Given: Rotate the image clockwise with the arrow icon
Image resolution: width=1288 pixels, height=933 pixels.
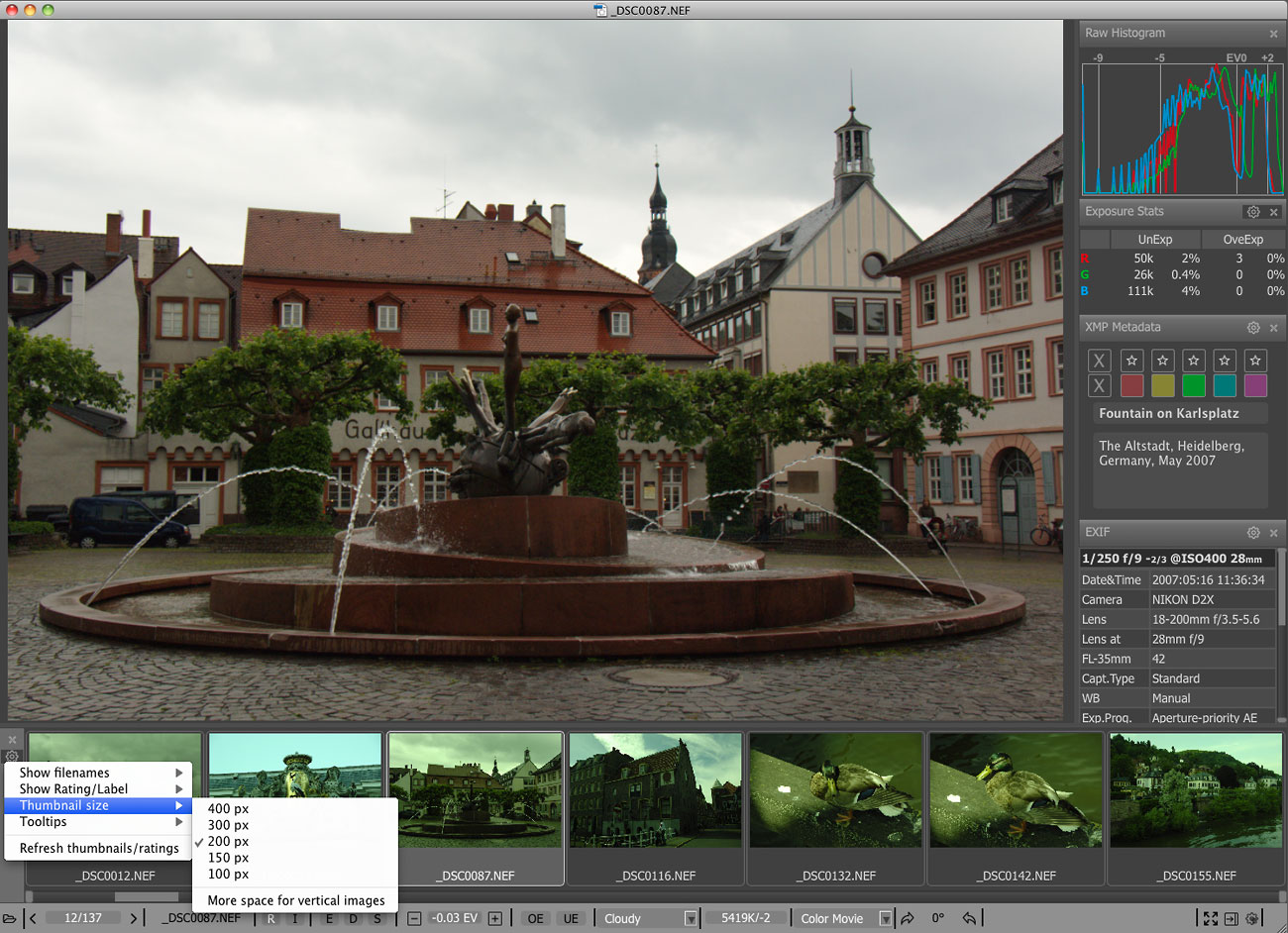Looking at the screenshot, I should click(x=908, y=918).
